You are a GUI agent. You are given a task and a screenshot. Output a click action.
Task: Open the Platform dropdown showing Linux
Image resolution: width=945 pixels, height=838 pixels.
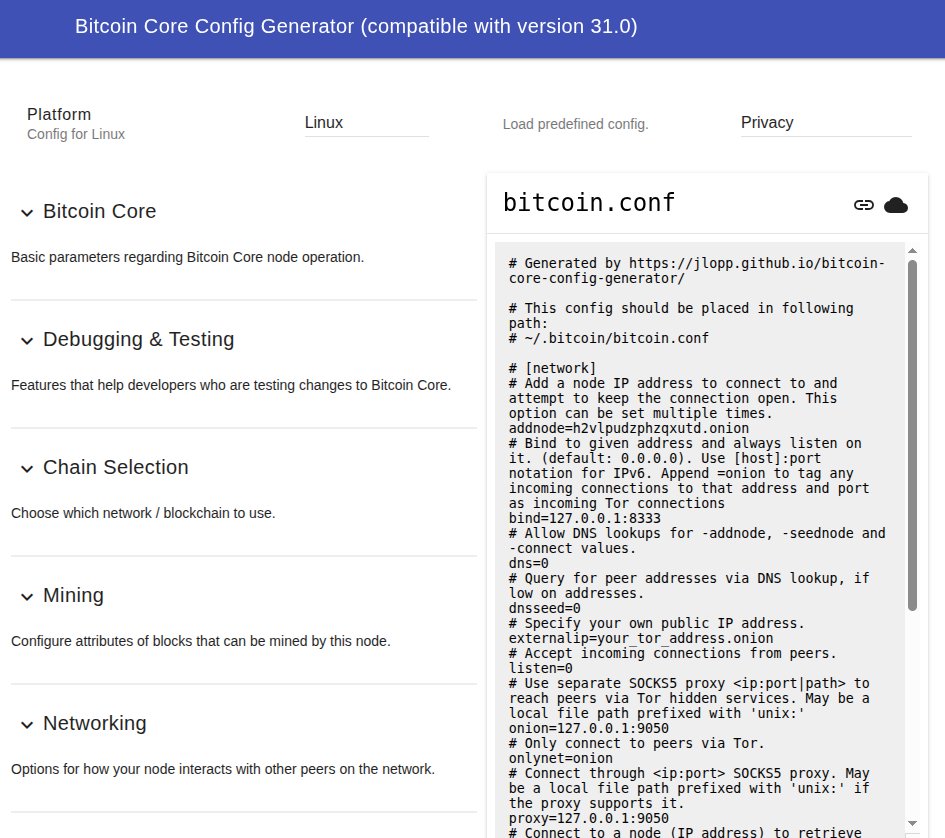point(366,123)
